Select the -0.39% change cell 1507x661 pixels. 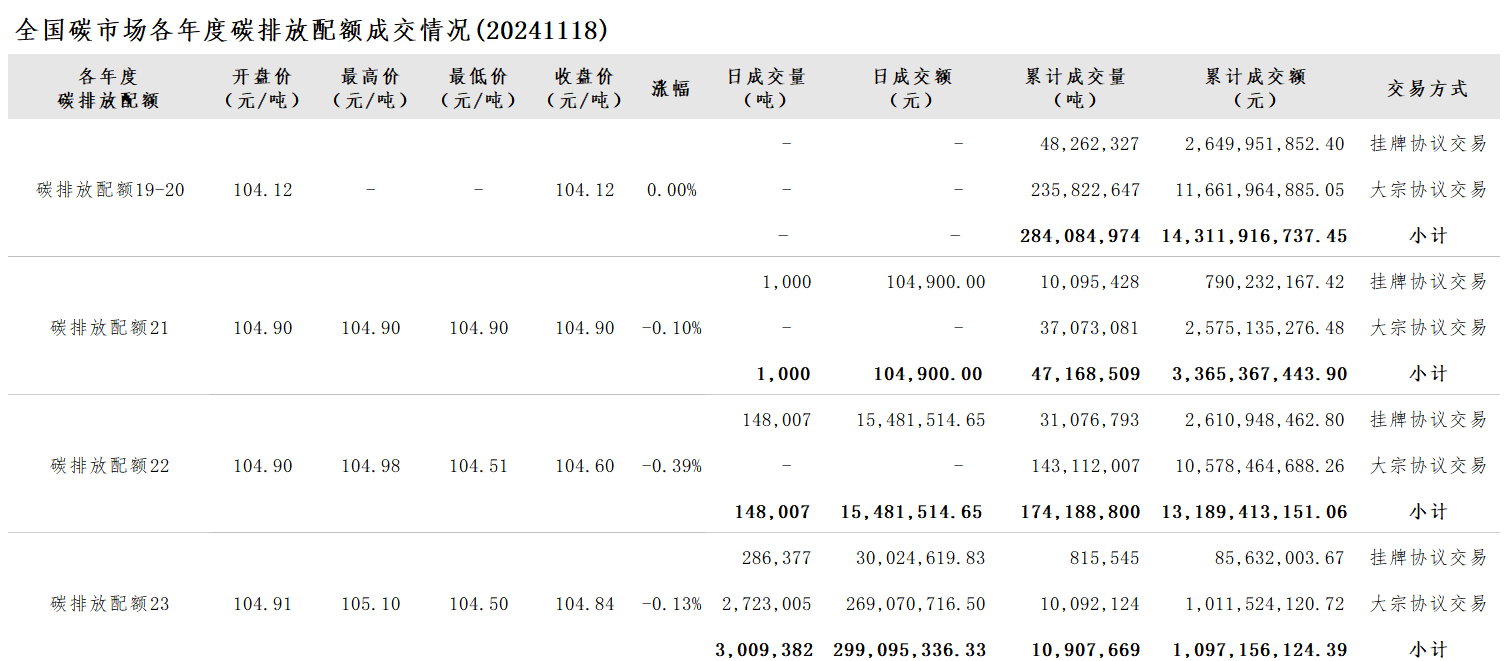pyautogui.click(x=671, y=466)
